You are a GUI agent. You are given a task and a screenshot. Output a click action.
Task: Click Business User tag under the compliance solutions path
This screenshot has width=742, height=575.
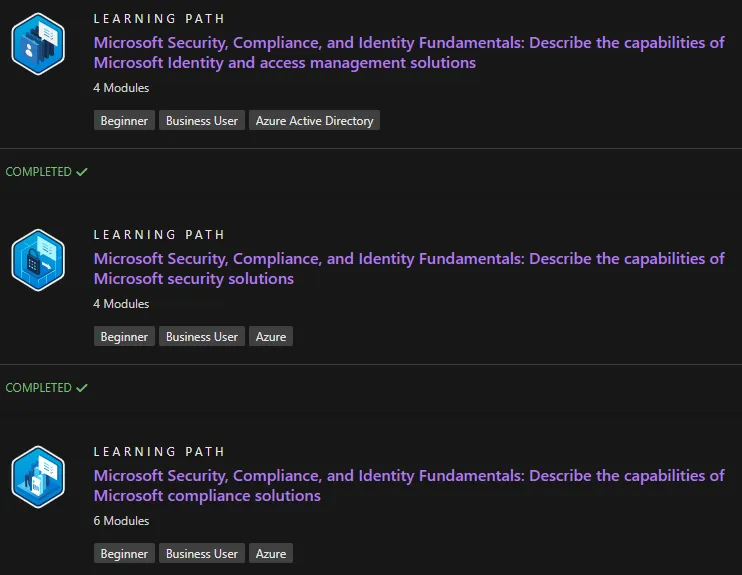pyautogui.click(x=202, y=554)
